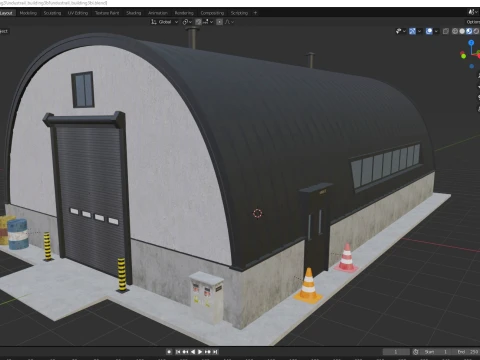Expand the overlays settings dropdown arrow
480x360 pixels.
[x=436, y=31]
